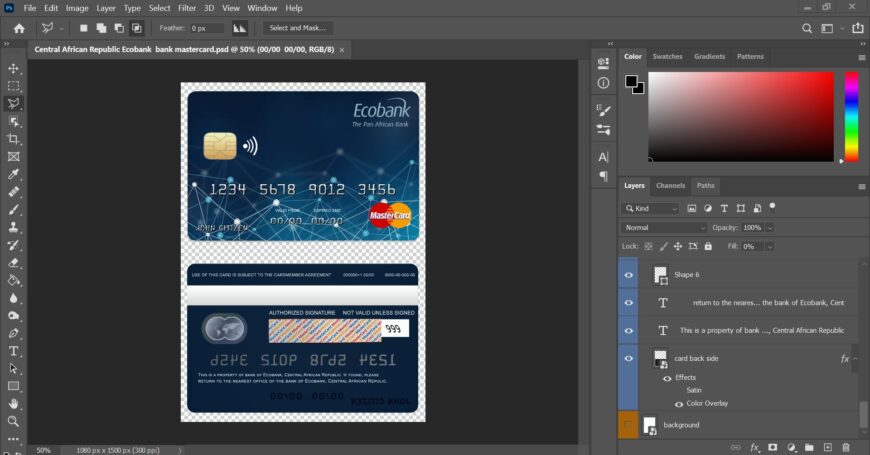Viewport: 870px width, 455px height.
Task: Click the foreground color swatch
Action: coord(631,82)
